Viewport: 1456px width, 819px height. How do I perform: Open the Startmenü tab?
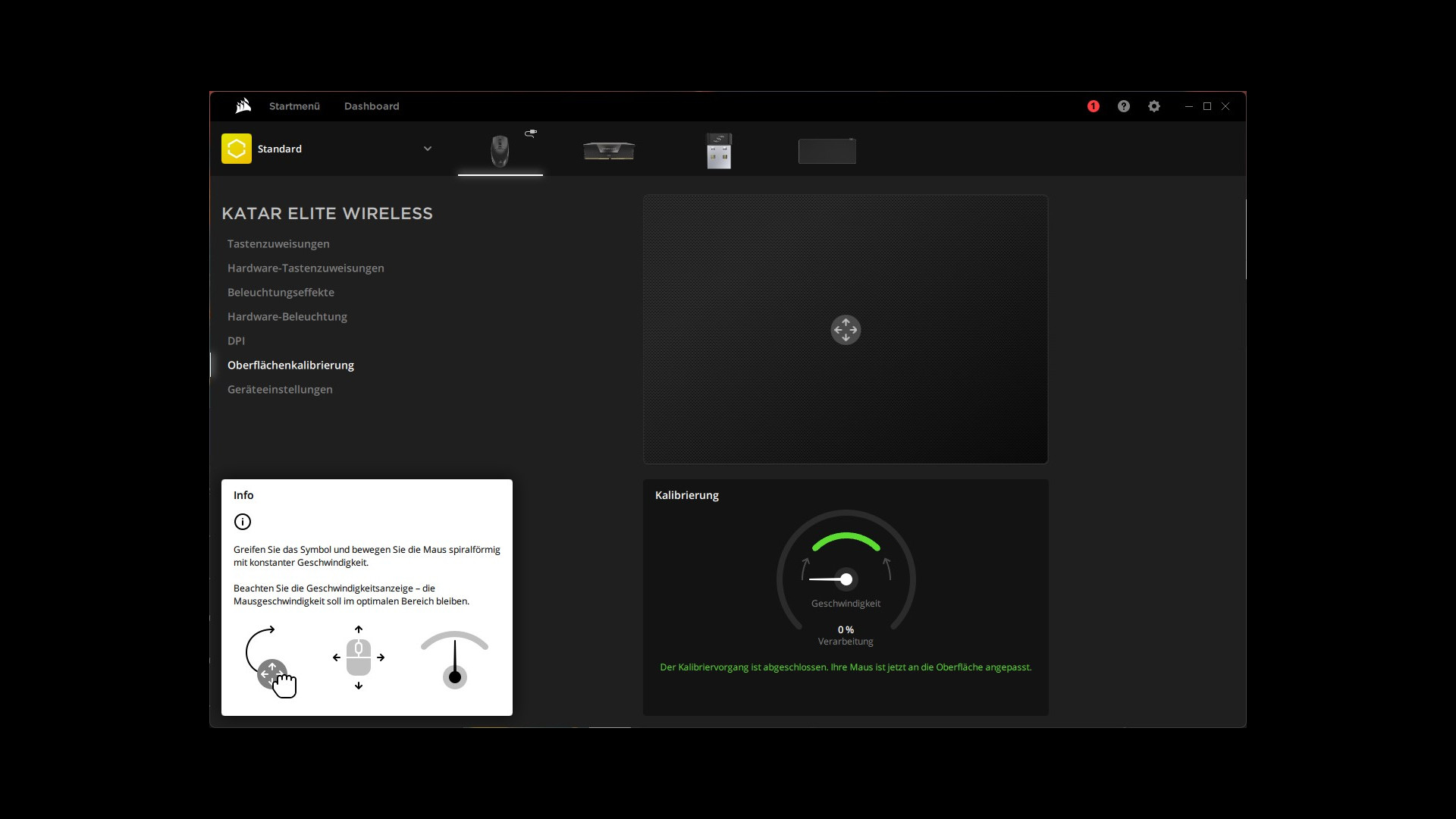tap(294, 106)
